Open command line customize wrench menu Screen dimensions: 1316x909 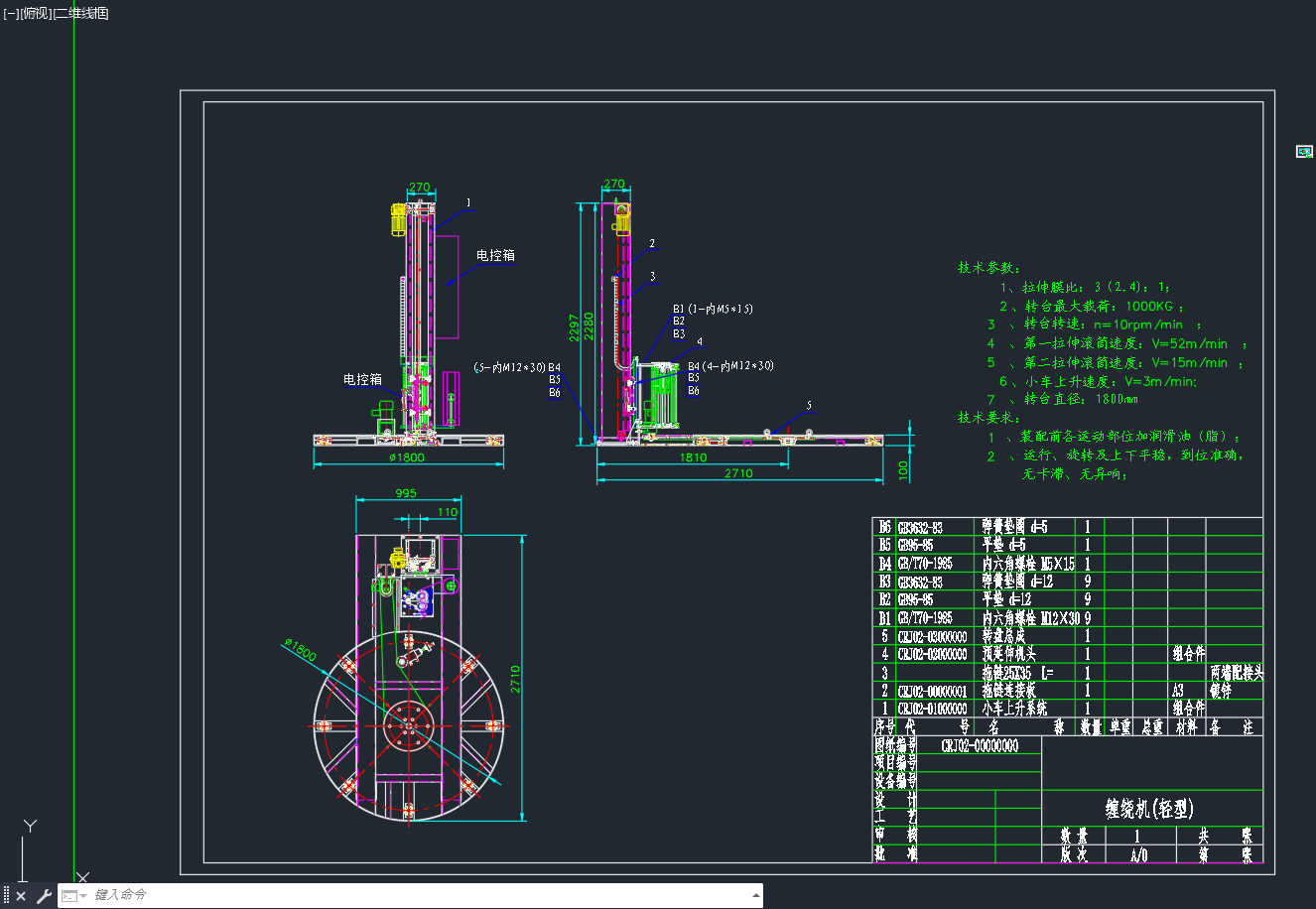point(44,896)
